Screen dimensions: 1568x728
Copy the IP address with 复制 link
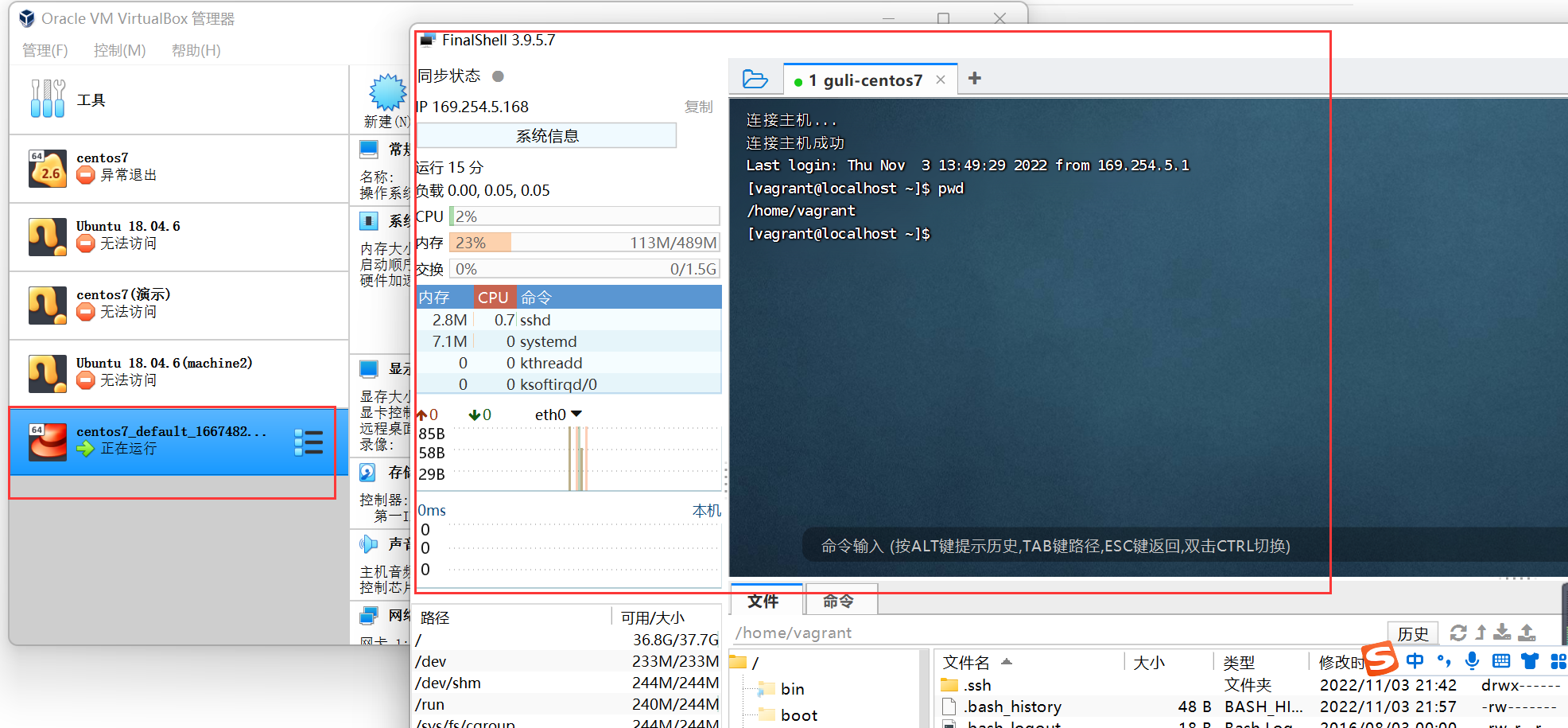click(x=699, y=107)
